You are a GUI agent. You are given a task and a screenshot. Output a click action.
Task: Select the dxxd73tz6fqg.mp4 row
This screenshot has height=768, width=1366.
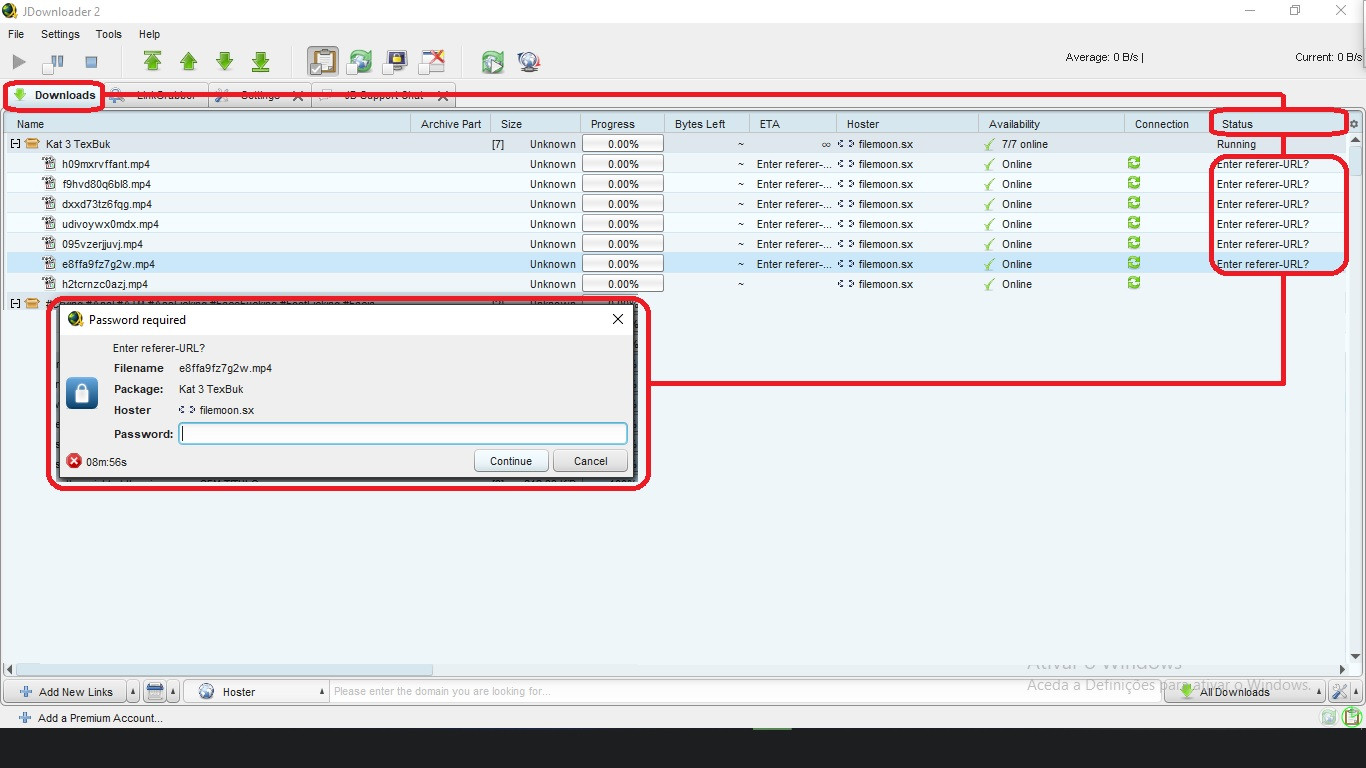tap(675, 204)
